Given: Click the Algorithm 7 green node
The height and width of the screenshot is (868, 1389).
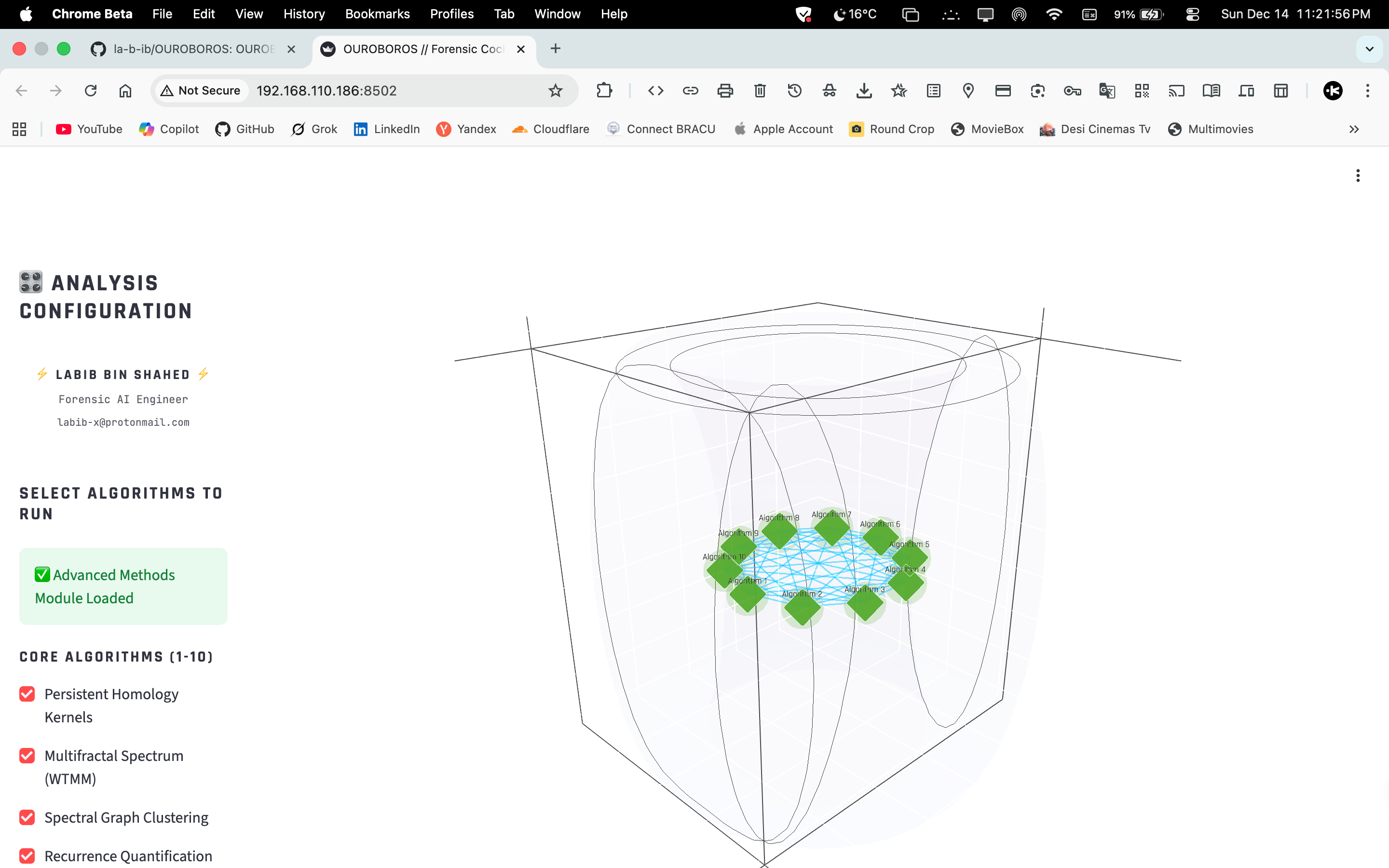Looking at the screenshot, I should pos(831,528).
